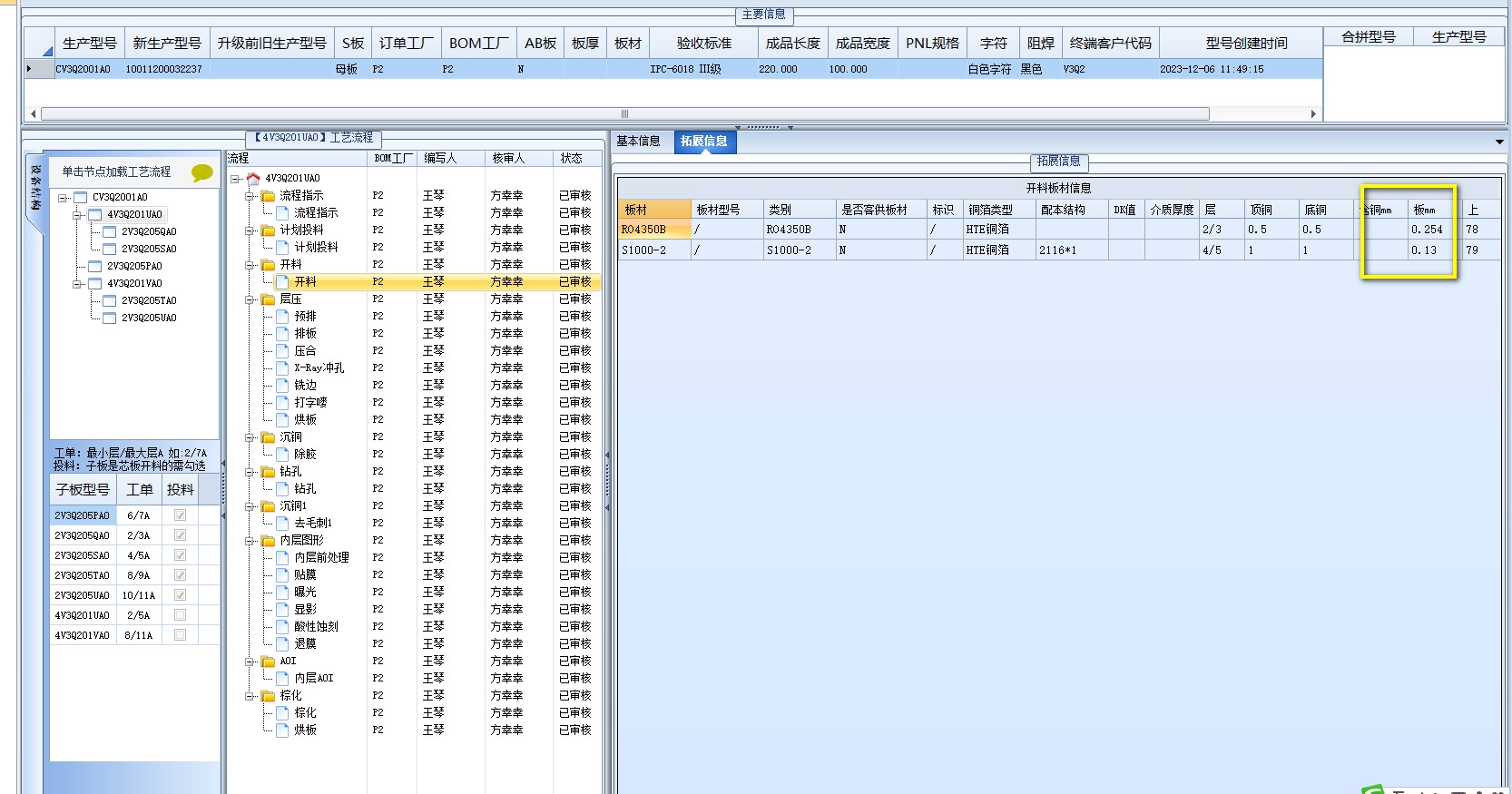Click the document icon next to 除胶
Viewport: 1512px width, 794px height.
click(x=282, y=455)
